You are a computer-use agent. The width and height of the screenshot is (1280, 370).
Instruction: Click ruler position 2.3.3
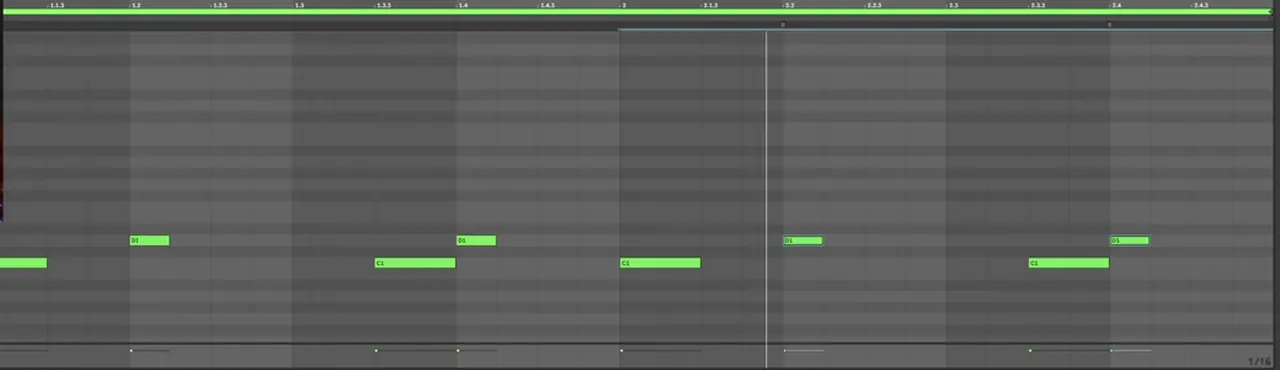point(1037,5)
